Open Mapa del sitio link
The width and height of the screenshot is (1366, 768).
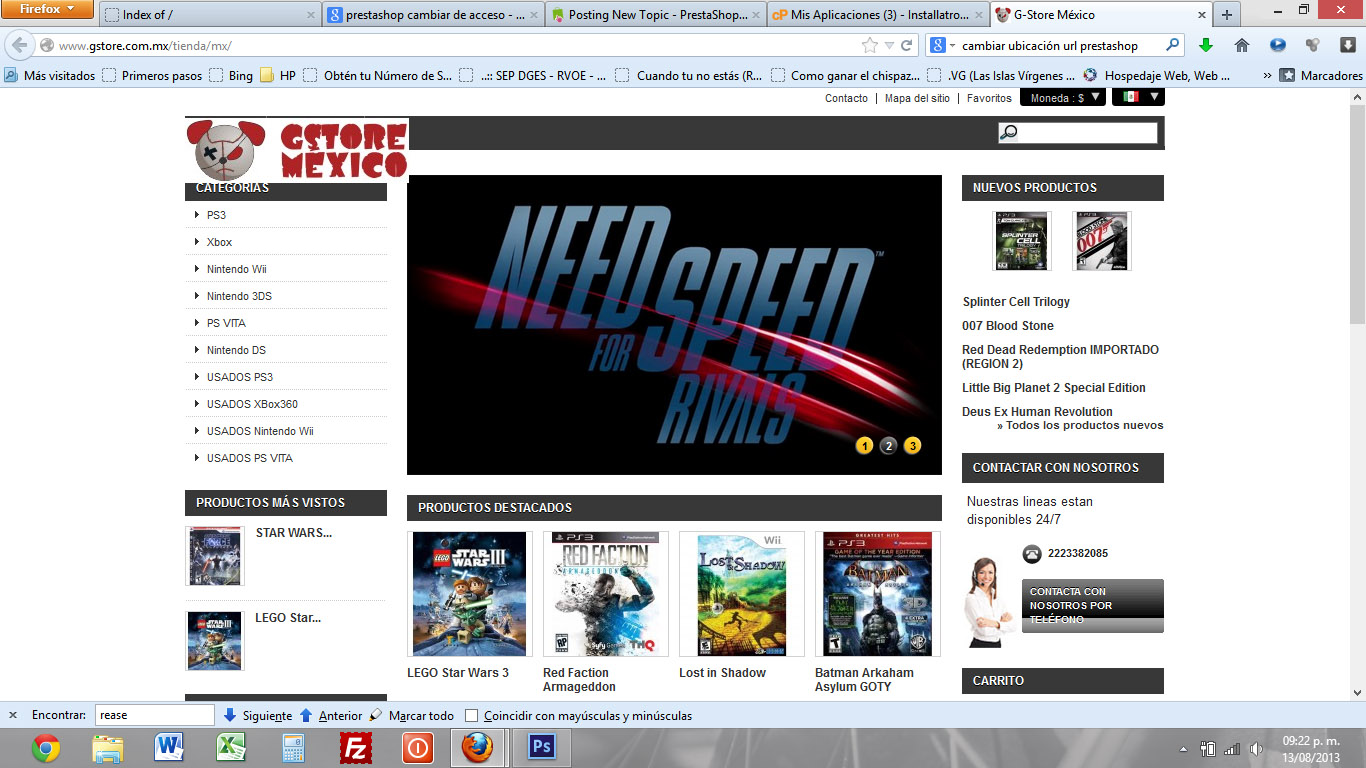point(917,98)
